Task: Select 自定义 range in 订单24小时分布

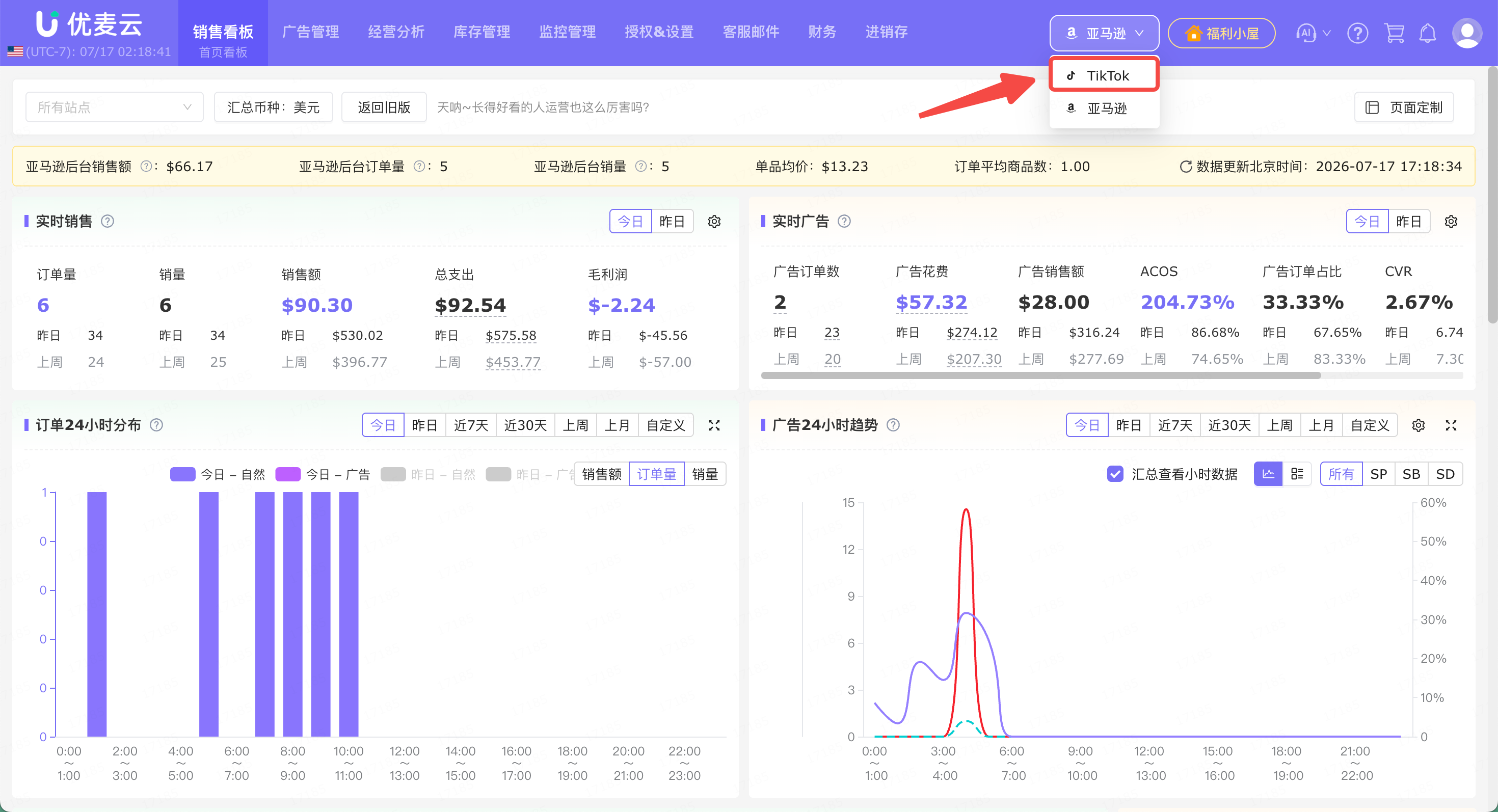Action: click(666, 425)
